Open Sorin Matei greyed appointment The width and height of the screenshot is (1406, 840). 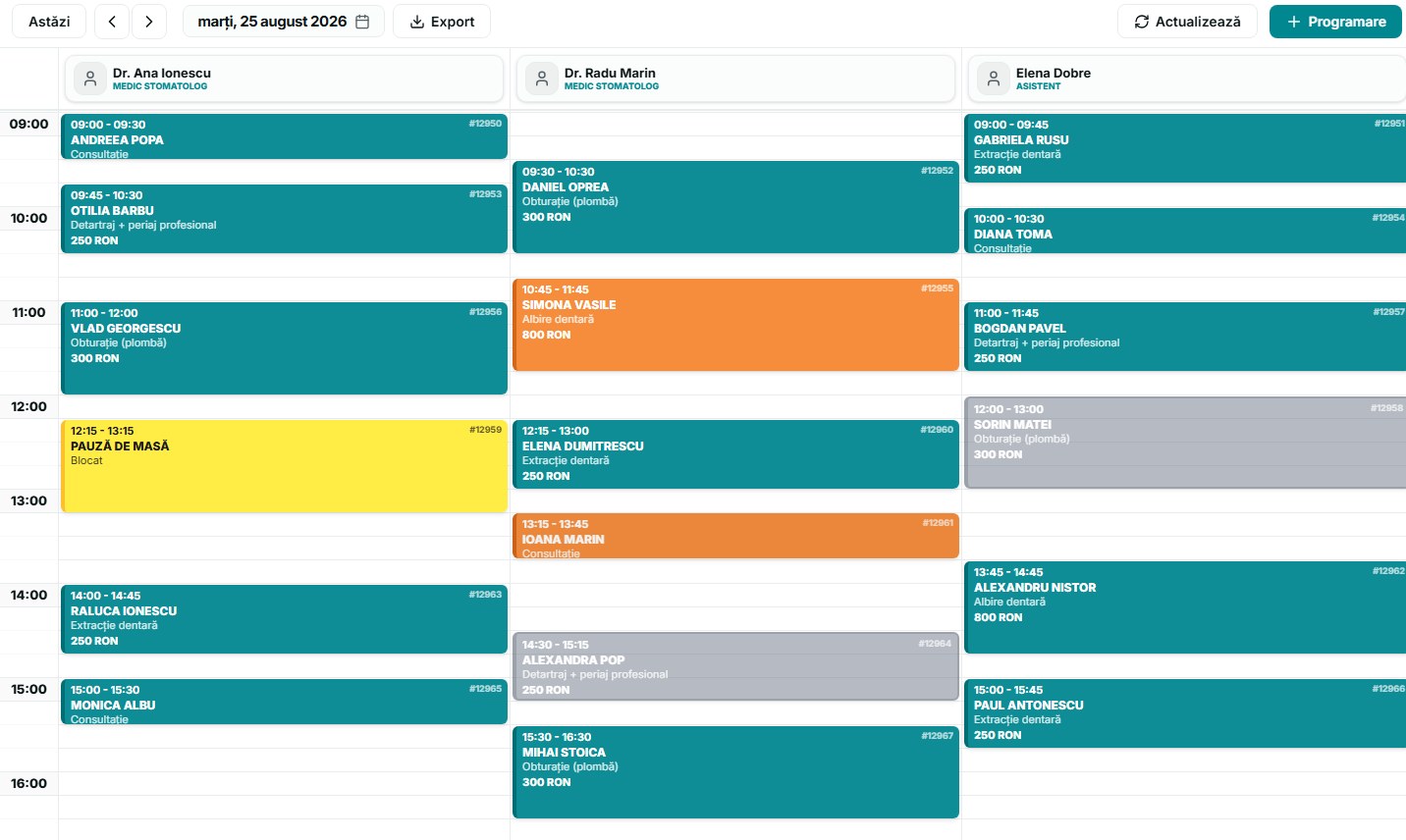point(1185,443)
